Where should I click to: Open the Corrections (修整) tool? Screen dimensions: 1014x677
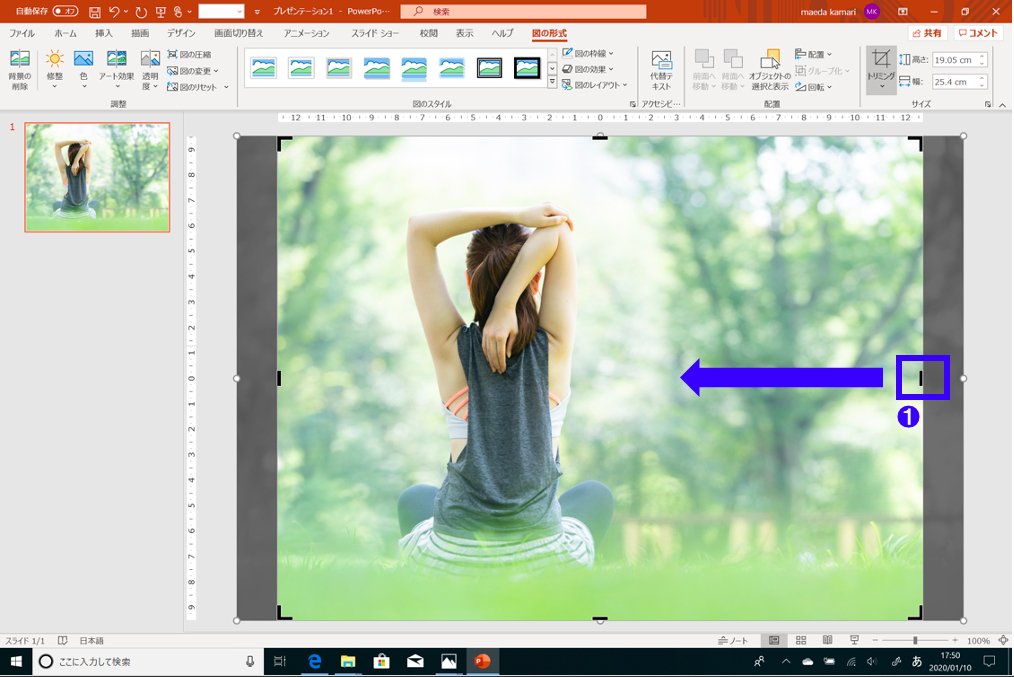point(54,69)
